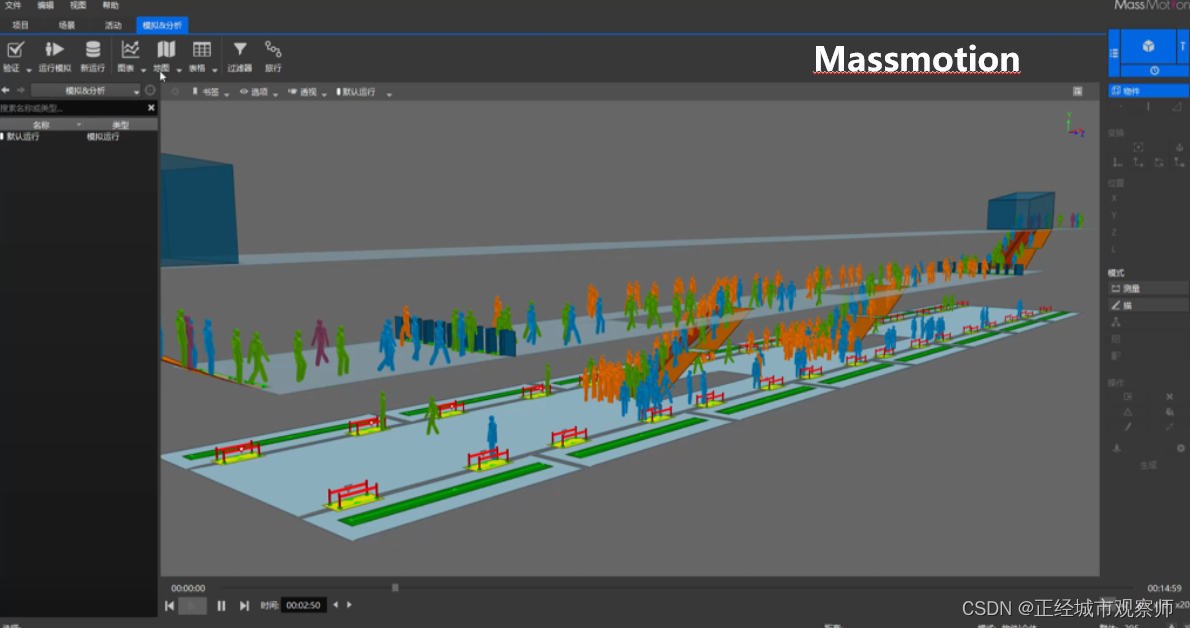1190x628 pixels.
Task: Open the 帮助 (Help) menu
Action: point(111,5)
